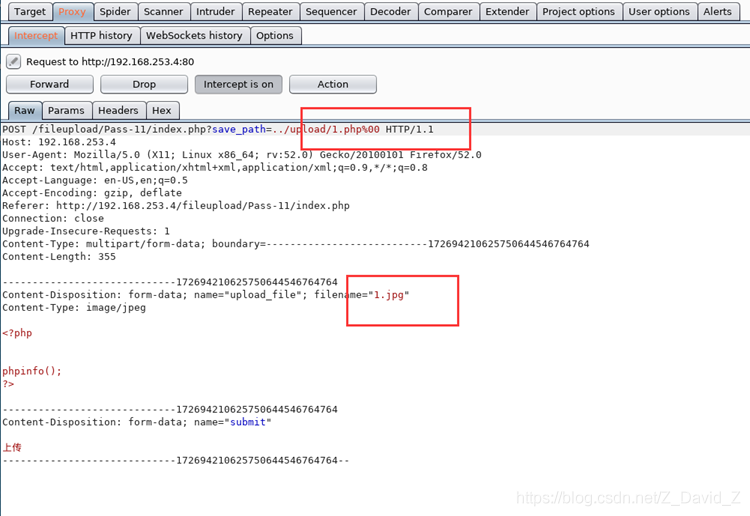Open the proxy Options sub-tab
This screenshot has height=516, width=750.
click(275, 36)
